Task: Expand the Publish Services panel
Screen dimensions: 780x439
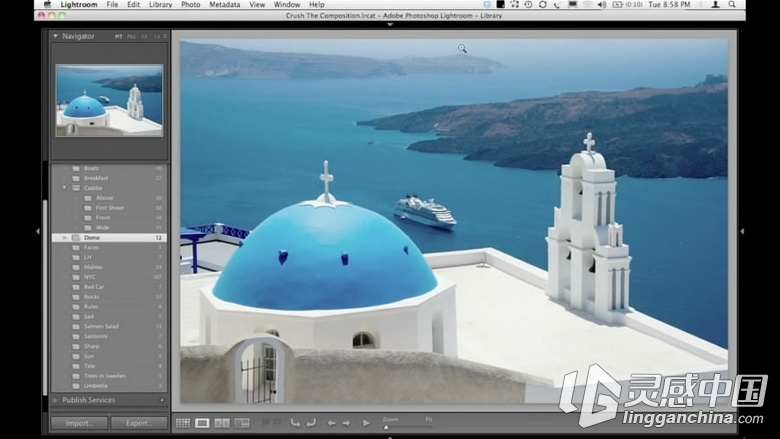Action: (x=55, y=400)
